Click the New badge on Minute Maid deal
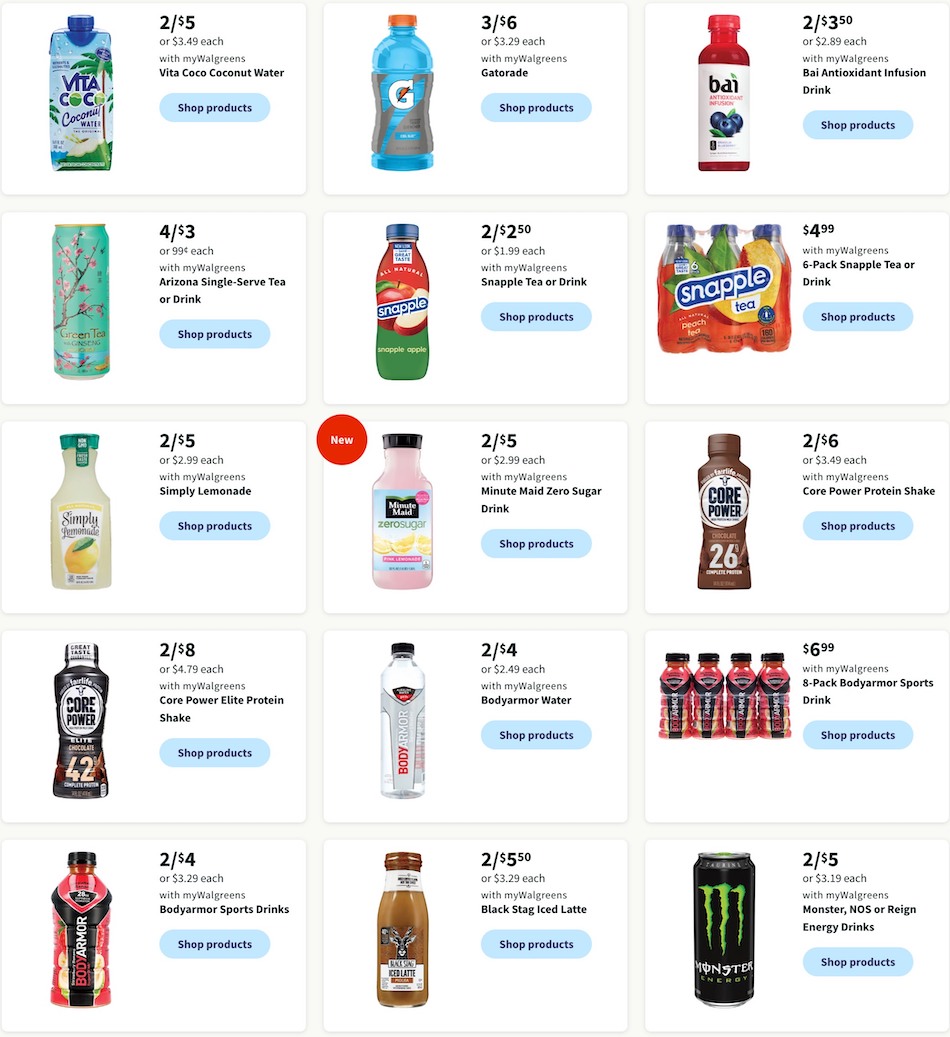The height and width of the screenshot is (1037, 950). tap(342, 439)
